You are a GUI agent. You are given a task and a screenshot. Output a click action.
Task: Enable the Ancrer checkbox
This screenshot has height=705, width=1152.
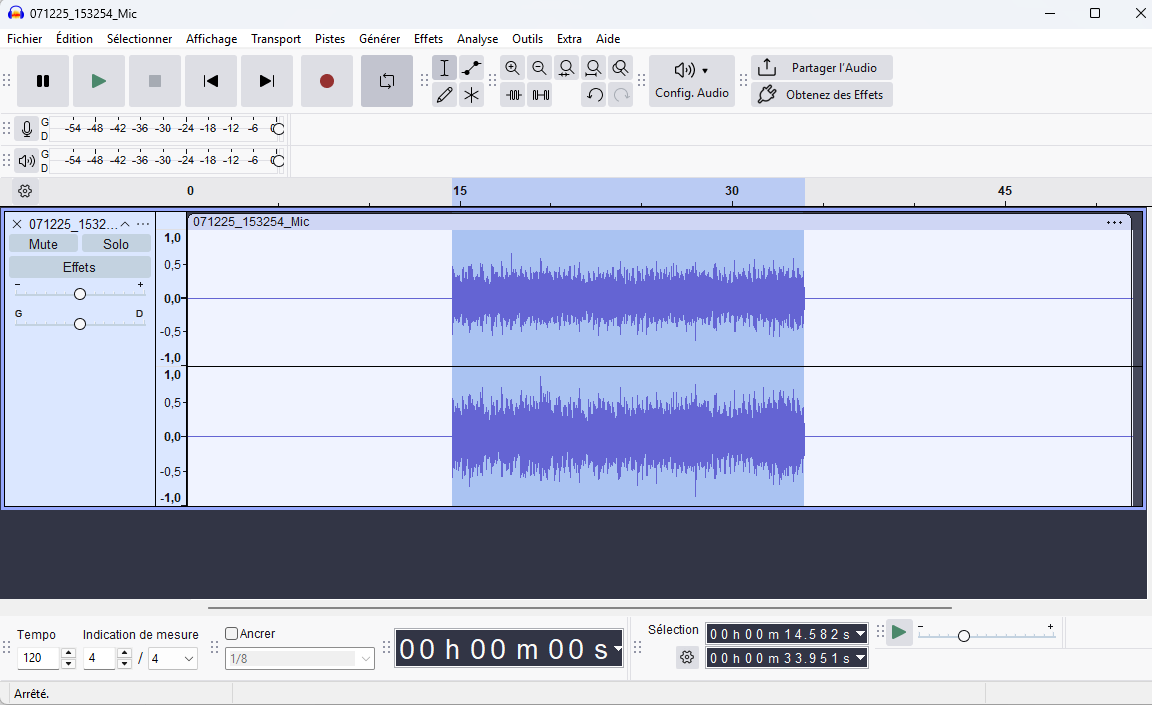pyautogui.click(x=232, y=633)
